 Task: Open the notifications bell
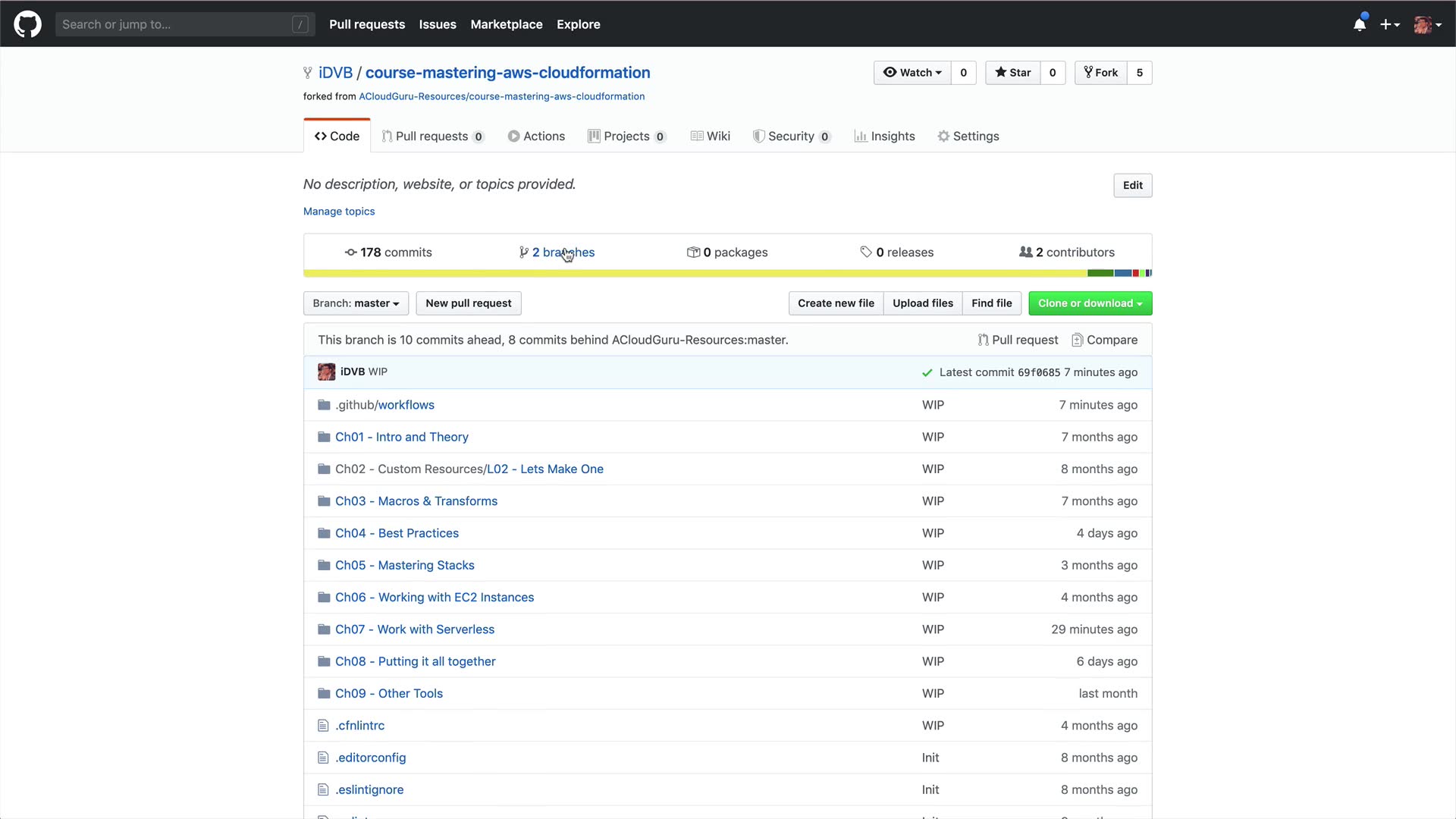(x=1360, y=24)
